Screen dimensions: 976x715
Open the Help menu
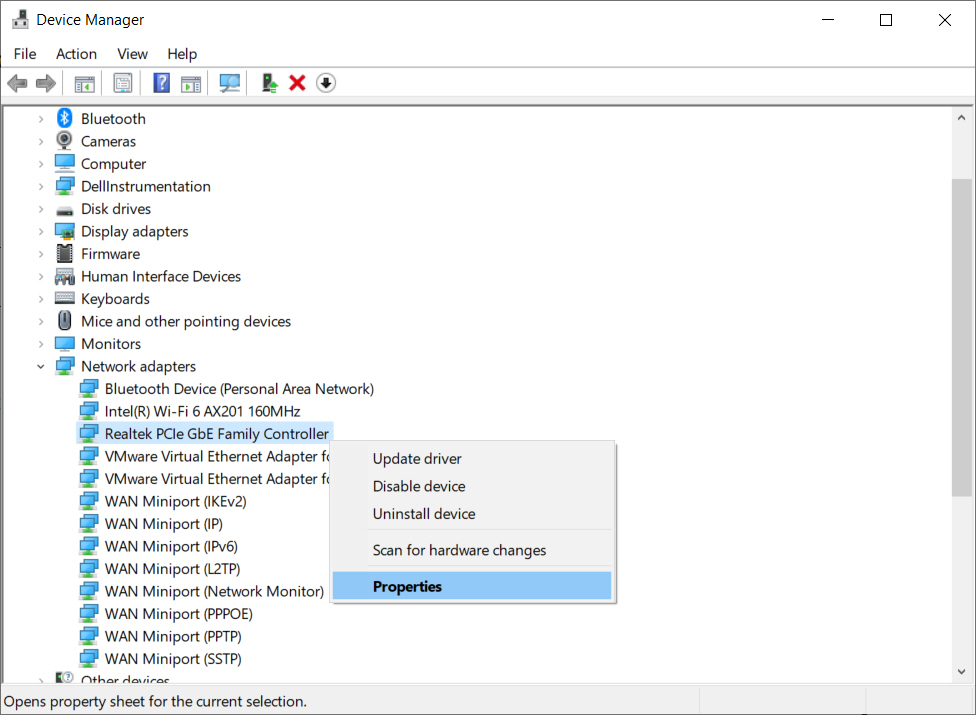[182, 54]
